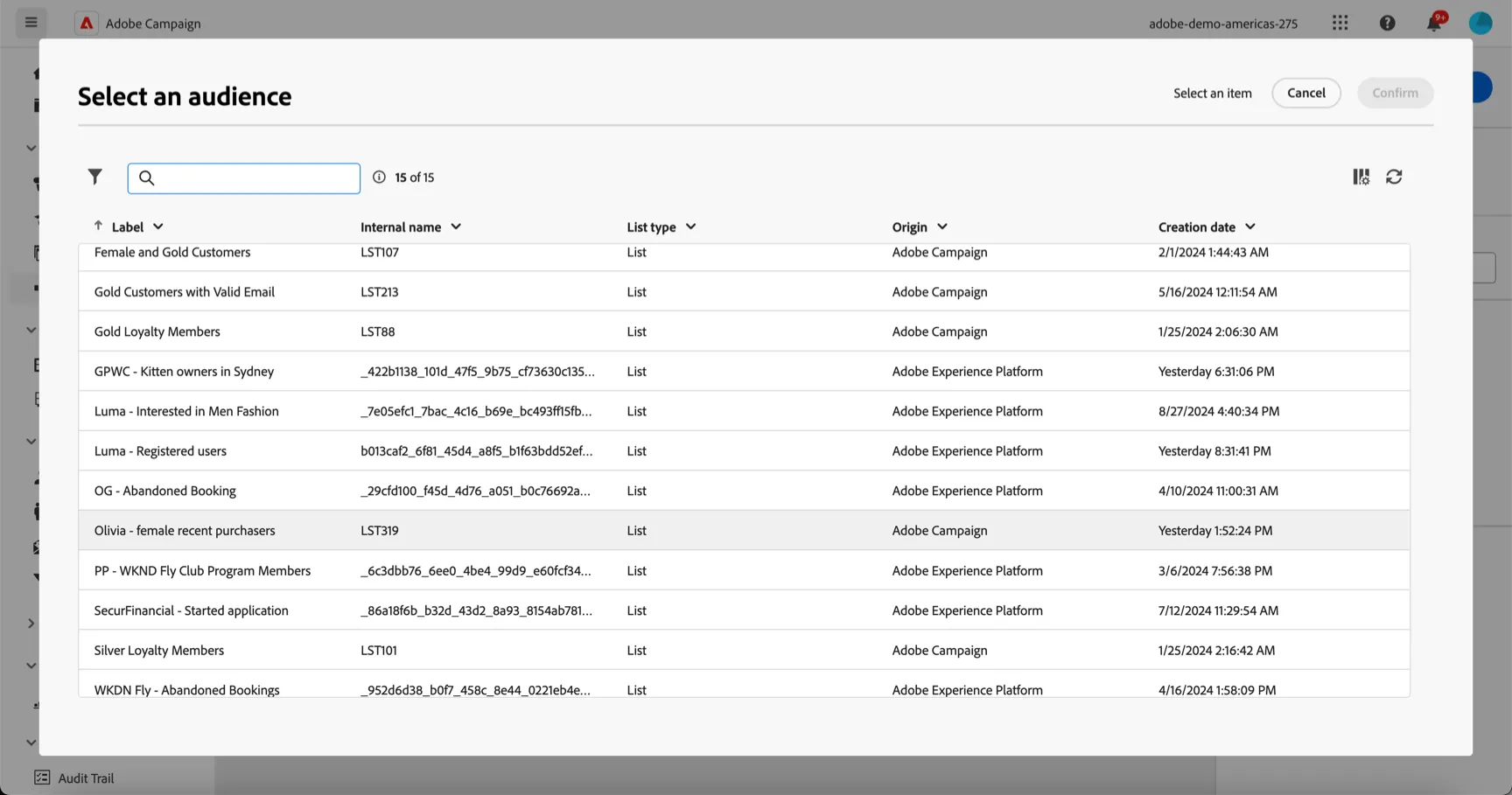Open the filter panel funnel icon

[94, 178]
